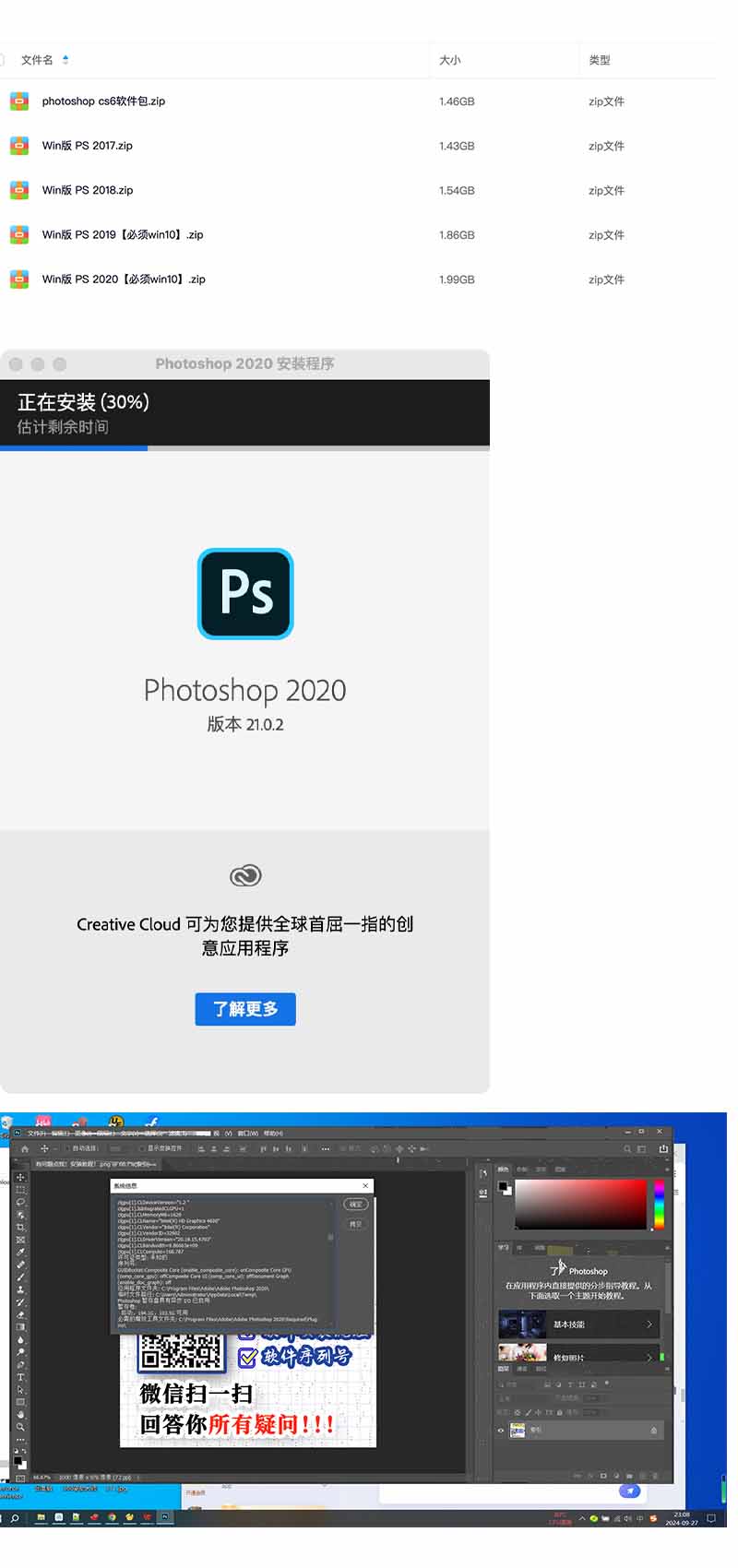Click the layer thumbnail in Layers panel
The height and width of the screenshot is (1568, 738).
tap(518, 1430)
